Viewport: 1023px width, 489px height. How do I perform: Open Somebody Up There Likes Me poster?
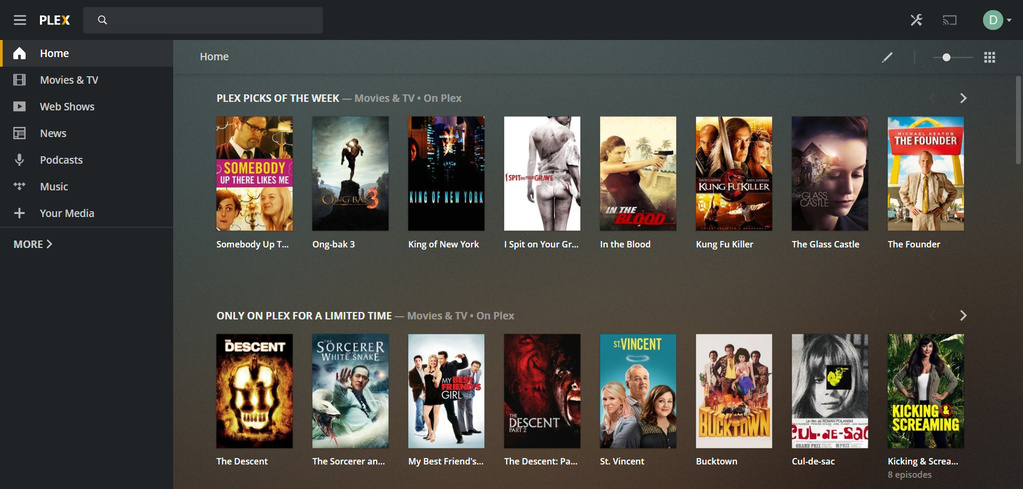(x=254, y=173)
